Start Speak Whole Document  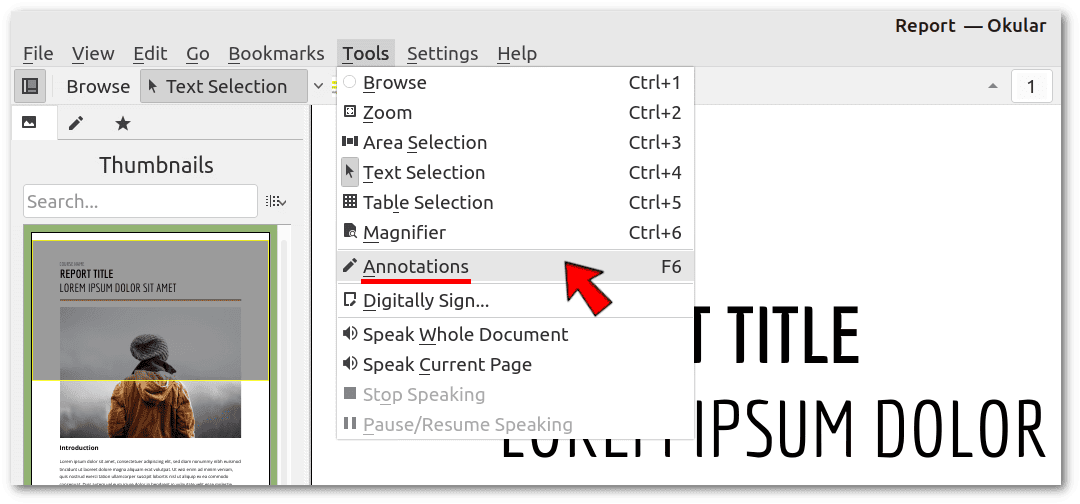coord(465,335)
